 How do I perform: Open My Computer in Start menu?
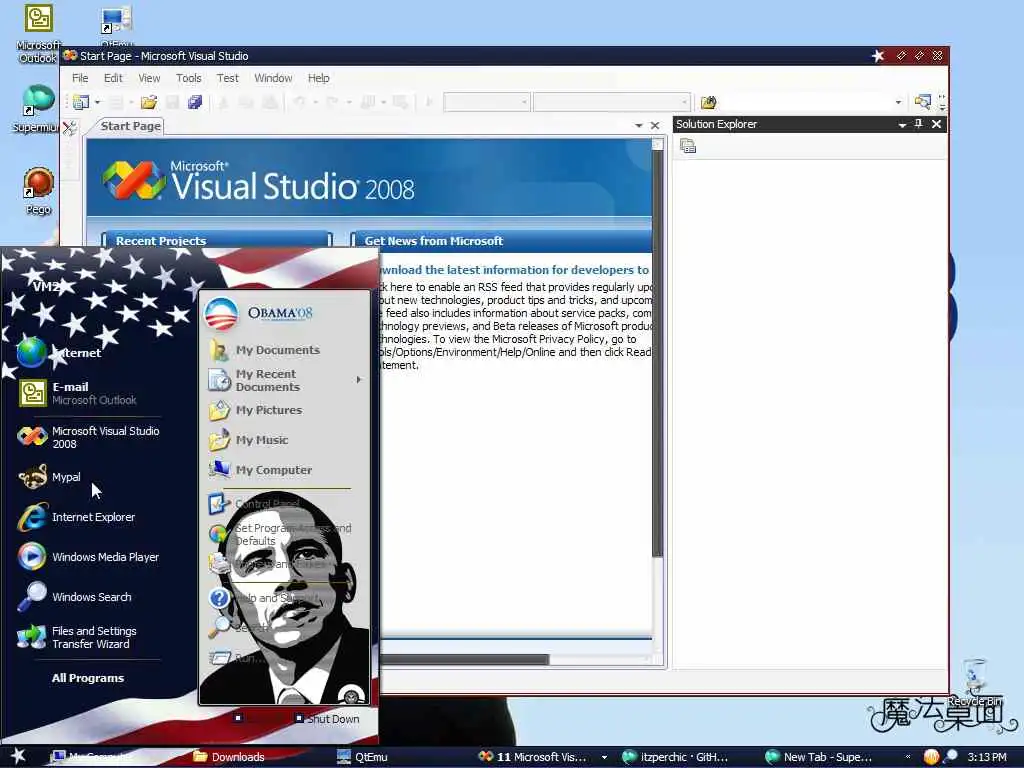261,470
